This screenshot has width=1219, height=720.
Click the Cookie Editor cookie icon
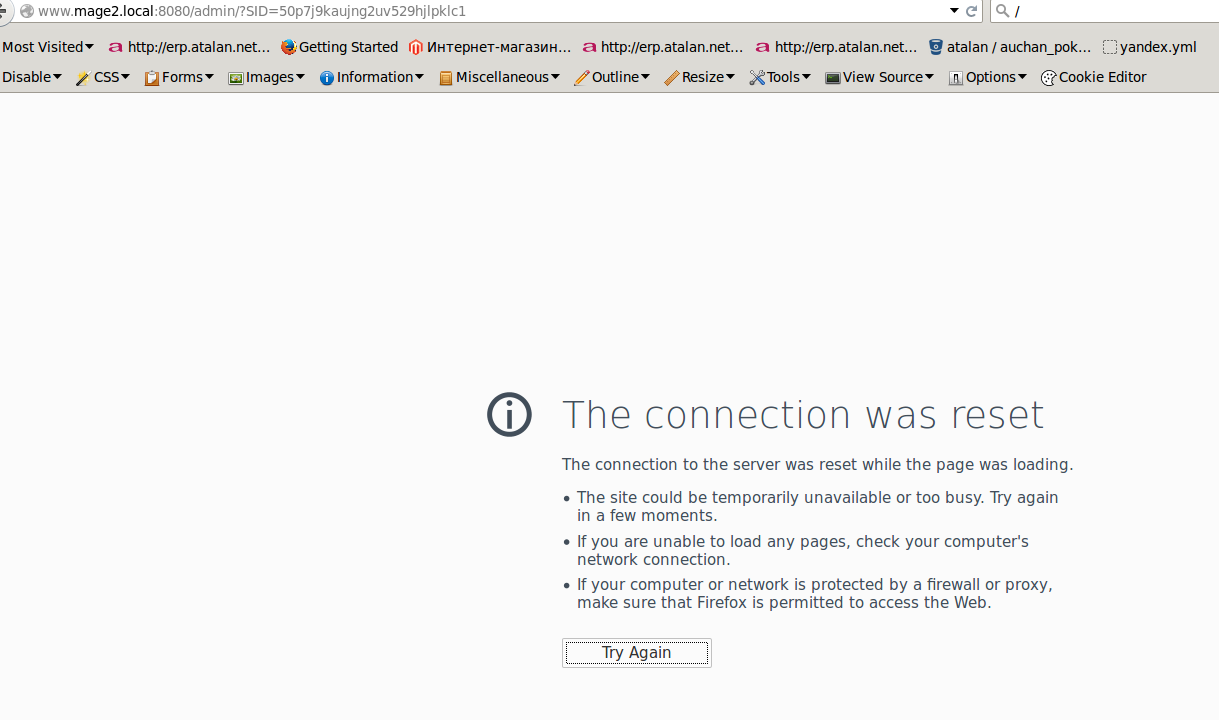coord(1049,78)
